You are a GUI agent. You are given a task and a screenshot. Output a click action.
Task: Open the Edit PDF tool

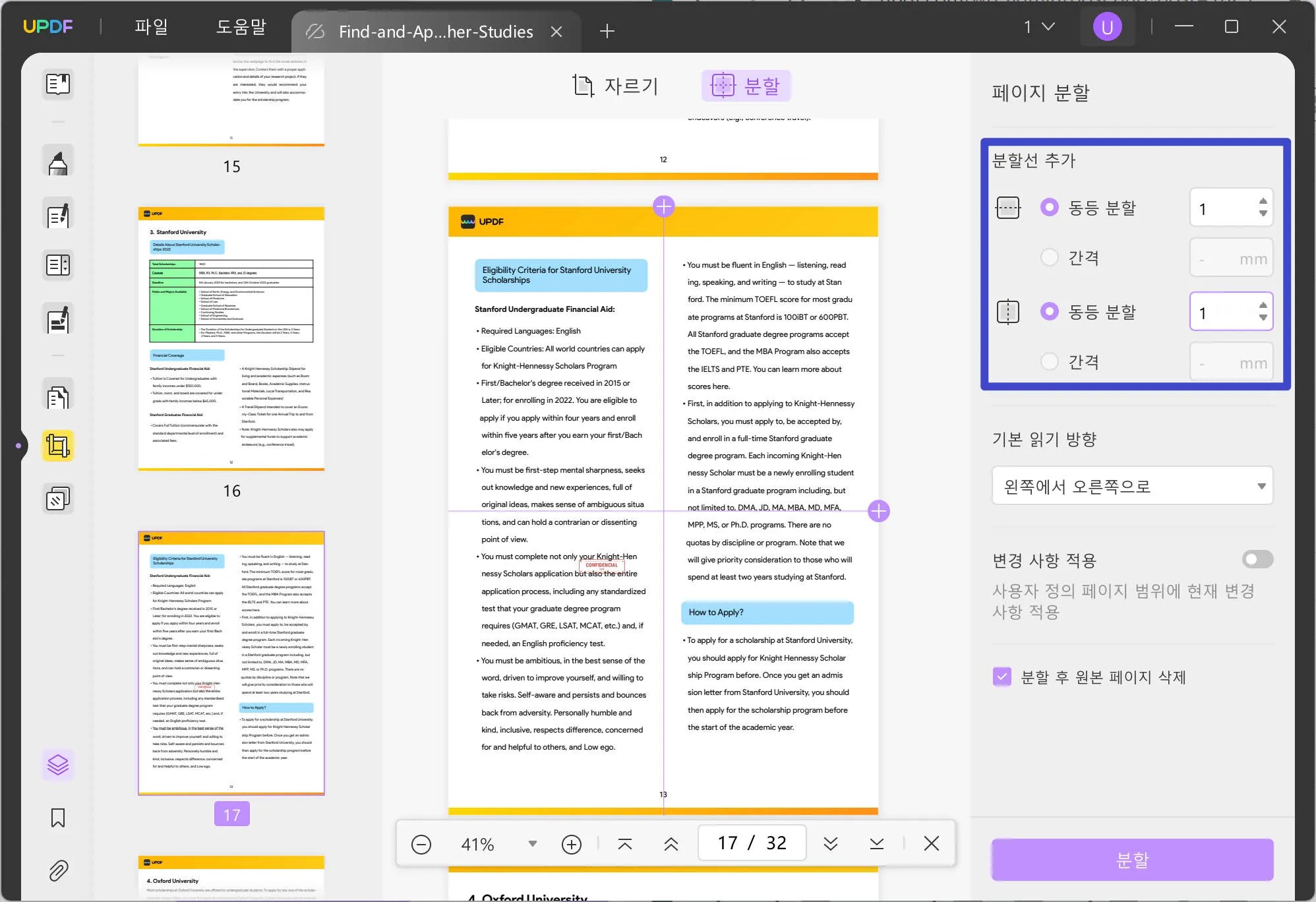pyautogui.click(x=58, y=214)
